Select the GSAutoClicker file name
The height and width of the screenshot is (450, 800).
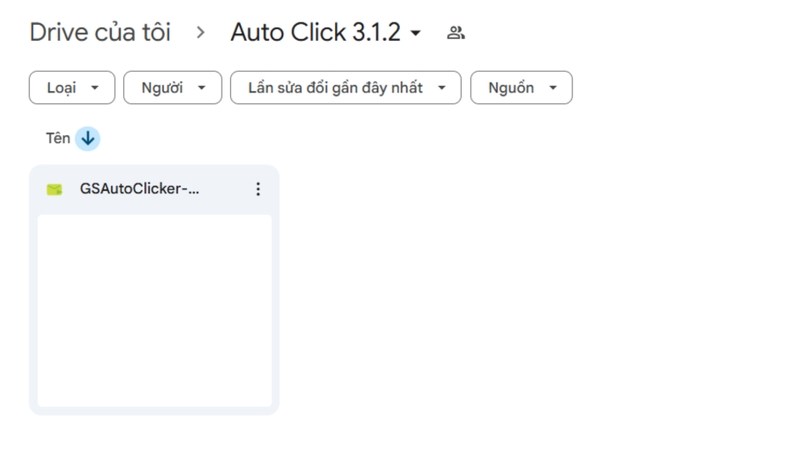click(139, 189)
